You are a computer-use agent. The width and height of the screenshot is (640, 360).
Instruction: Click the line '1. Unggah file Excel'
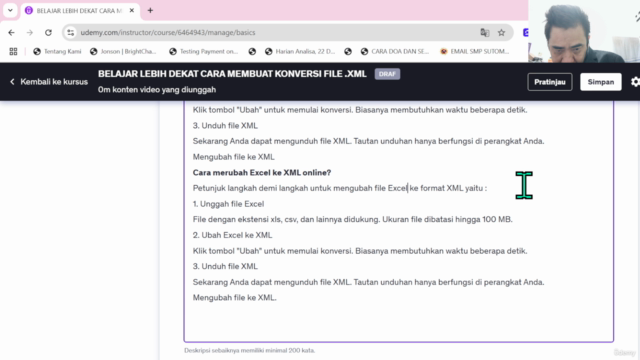click(x=228, y=204)
